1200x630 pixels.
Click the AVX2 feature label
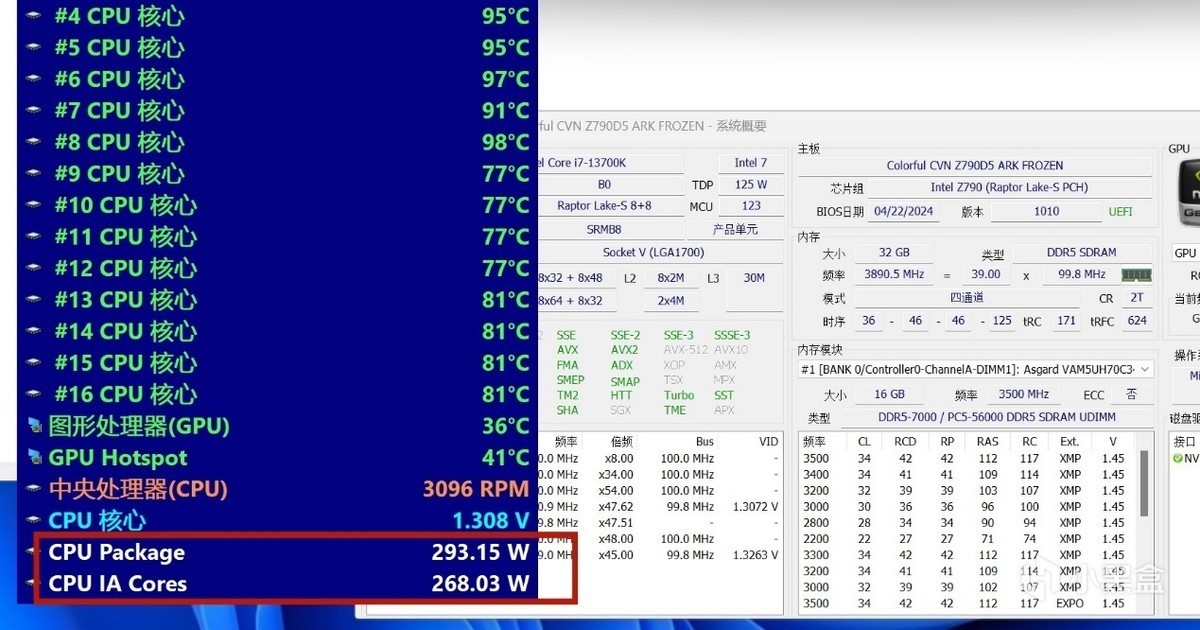click(x=625, y=350)
